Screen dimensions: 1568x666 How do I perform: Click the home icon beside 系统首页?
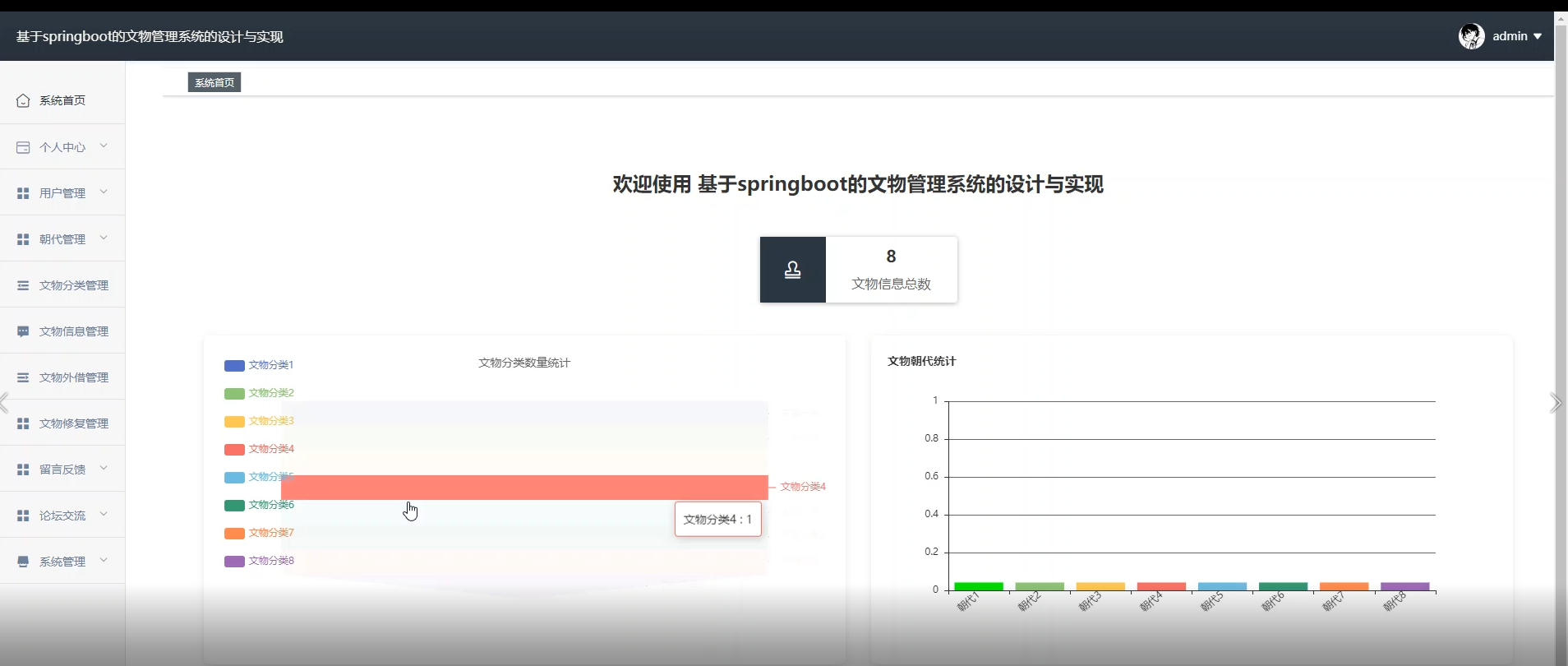[x=23, y=100]
